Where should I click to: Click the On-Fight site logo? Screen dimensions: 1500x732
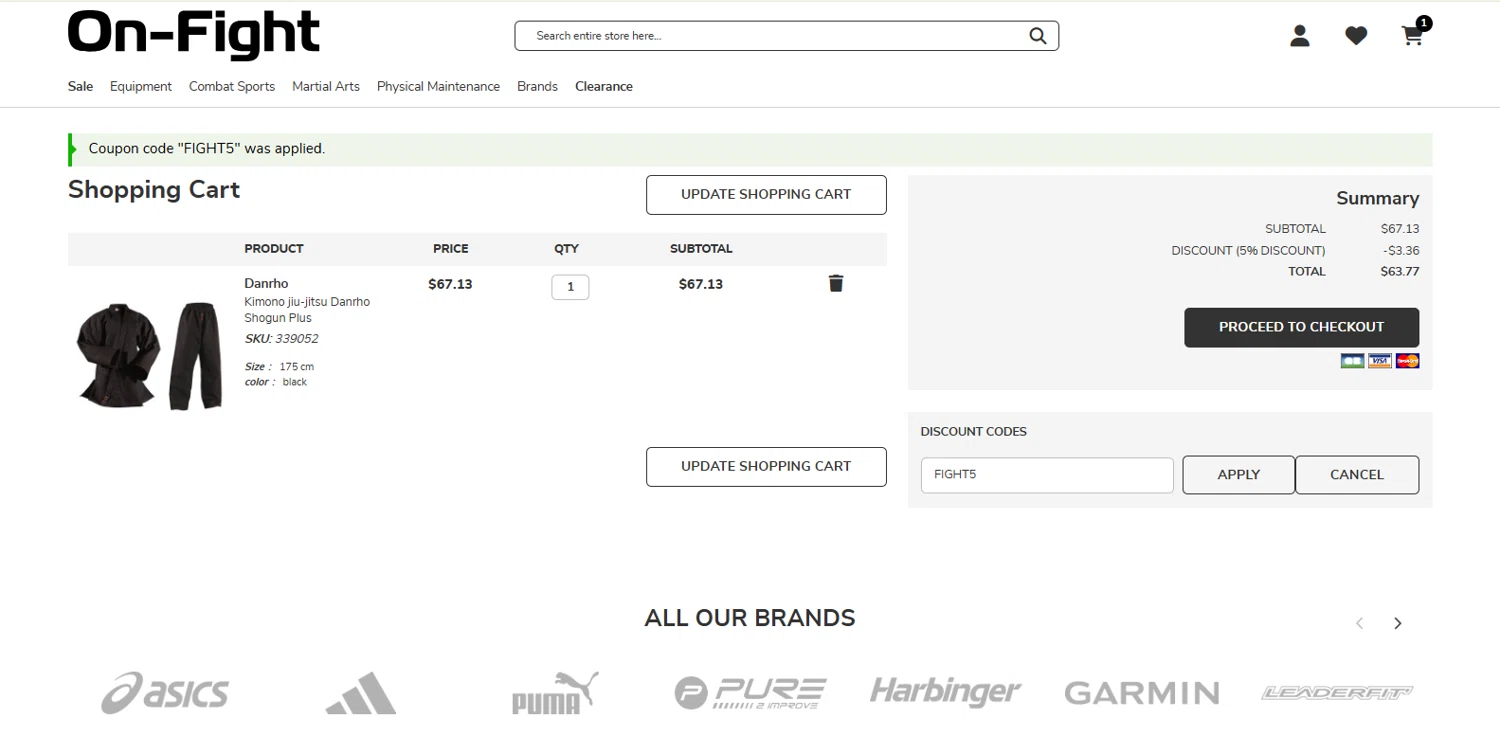click(194, 34)
